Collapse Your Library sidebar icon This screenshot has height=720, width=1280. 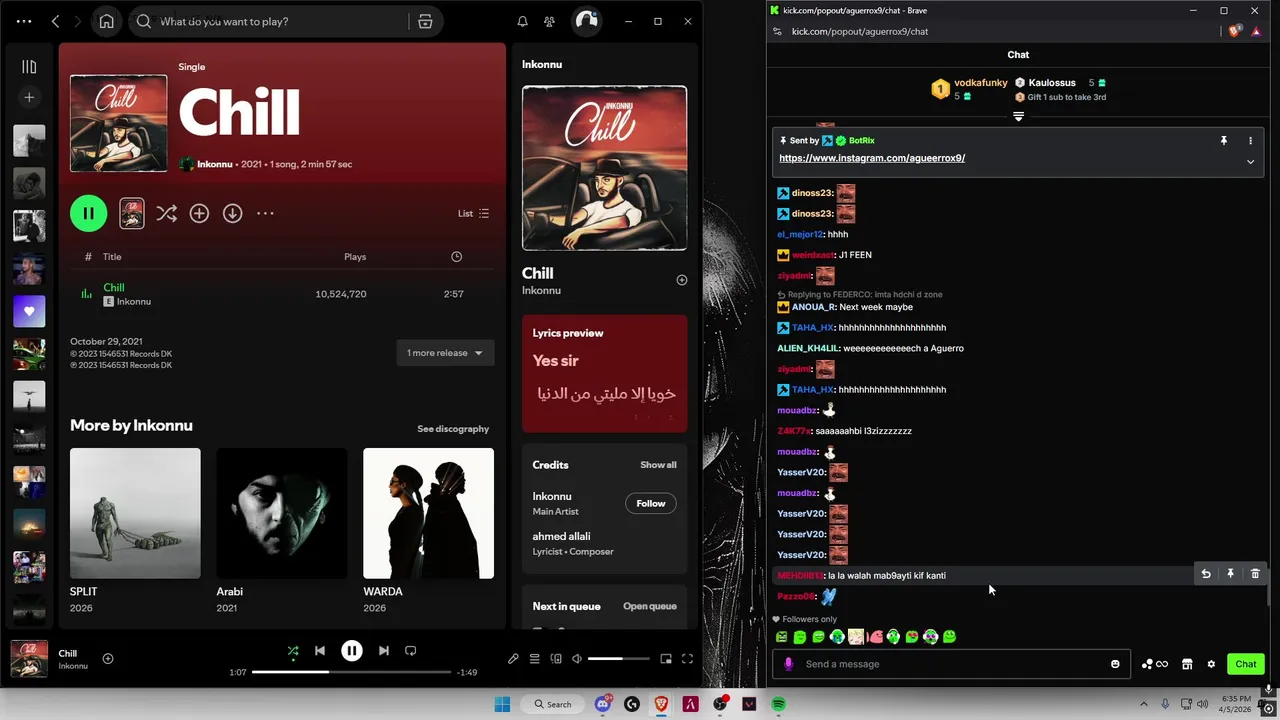29,67
